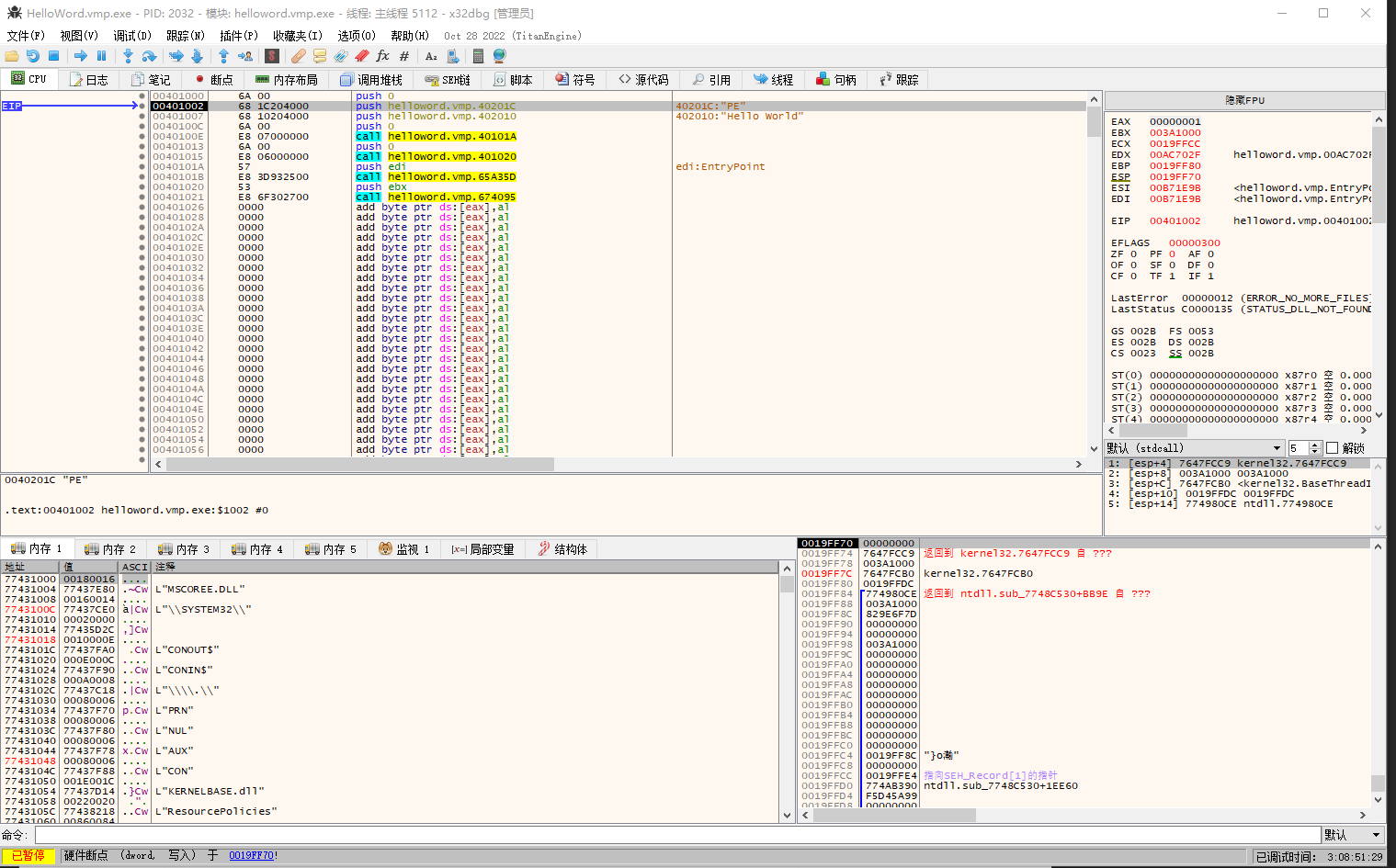Screen dimensions: 1396x868
Task: Select the EAX register value 00000001
Action: pos(1175,121)
